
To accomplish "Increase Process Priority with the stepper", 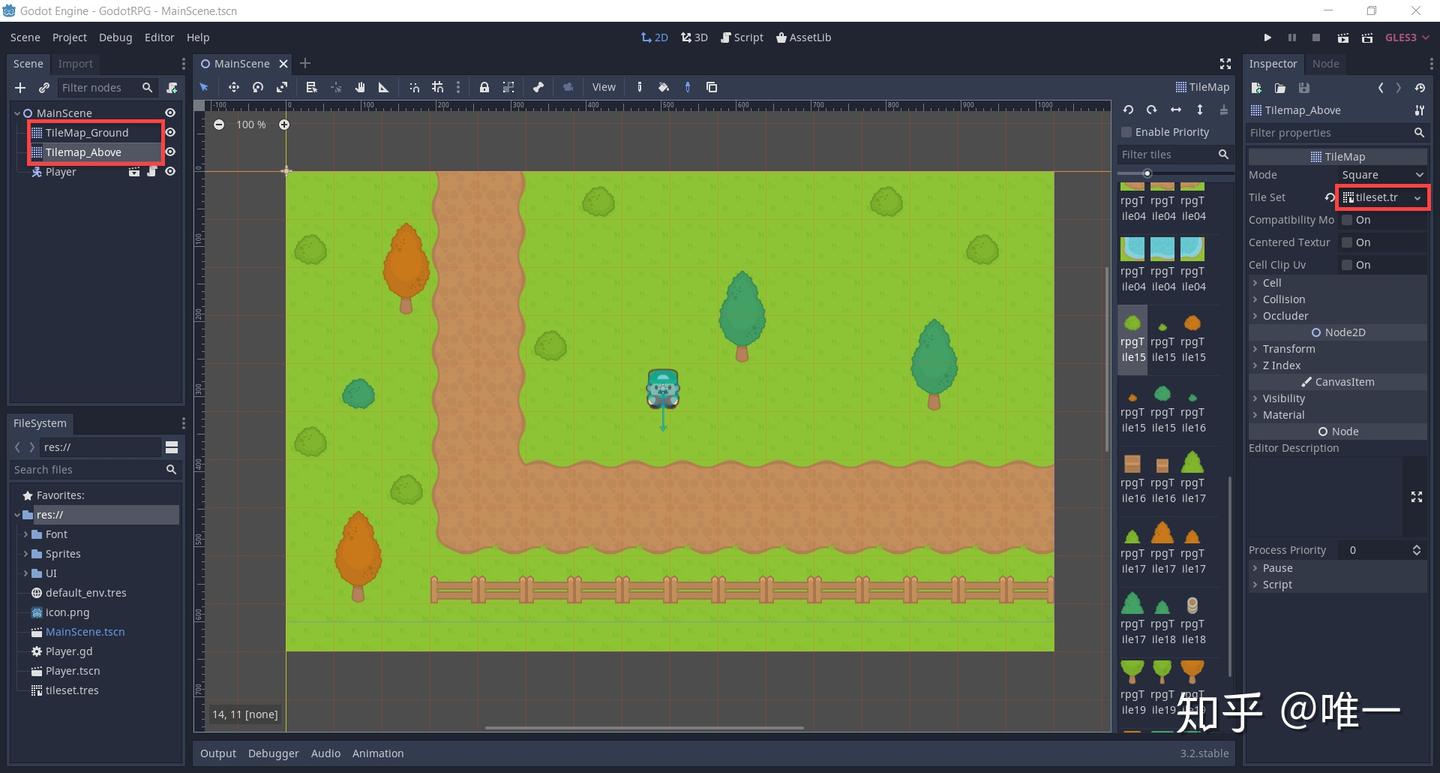I will [x=1416, y=545].
